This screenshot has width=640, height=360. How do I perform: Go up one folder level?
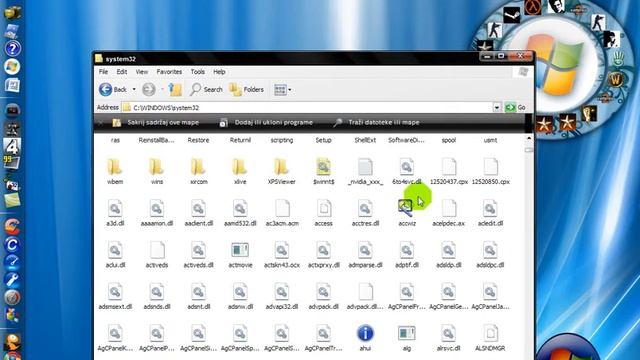click(176, 89)
